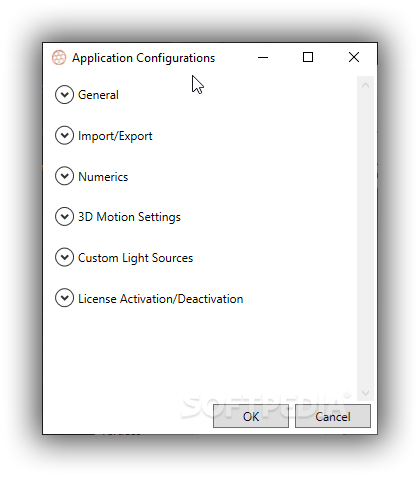
Task: Maximize the Application Configurations window
Action: (308, 57)
